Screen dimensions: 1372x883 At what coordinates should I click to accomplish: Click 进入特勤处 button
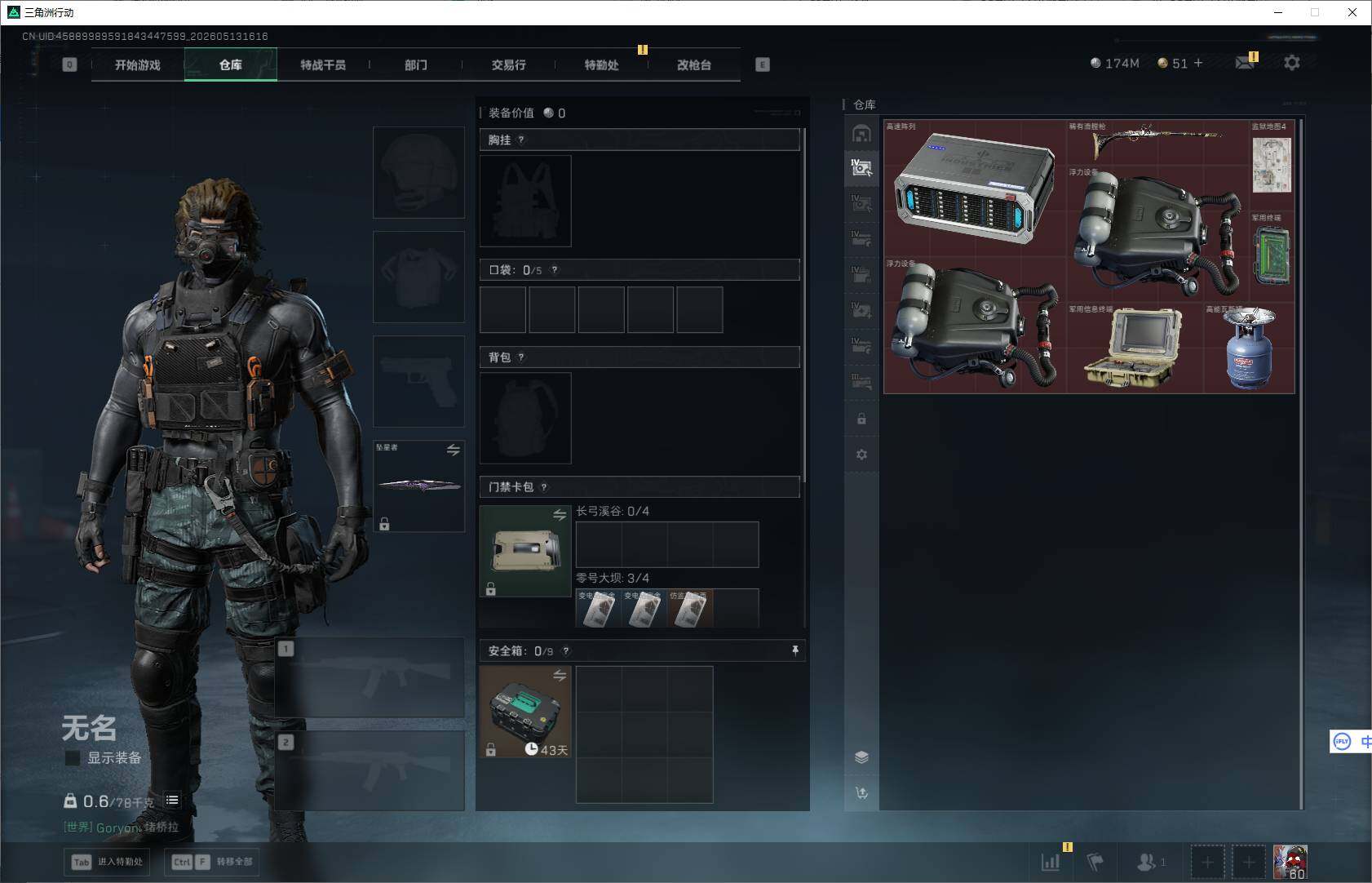click(107, 862)
